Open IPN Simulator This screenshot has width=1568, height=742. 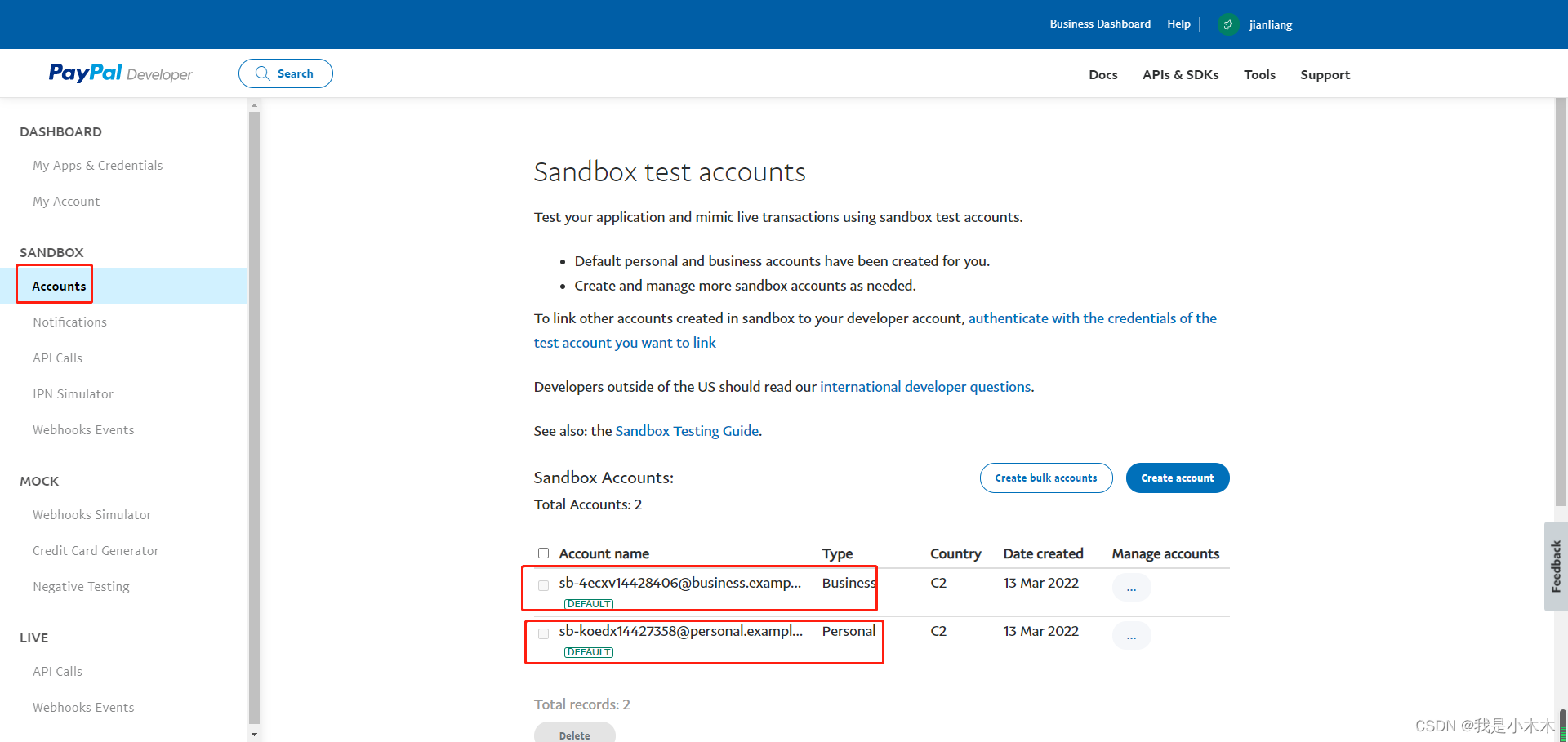tap(73, 393)
